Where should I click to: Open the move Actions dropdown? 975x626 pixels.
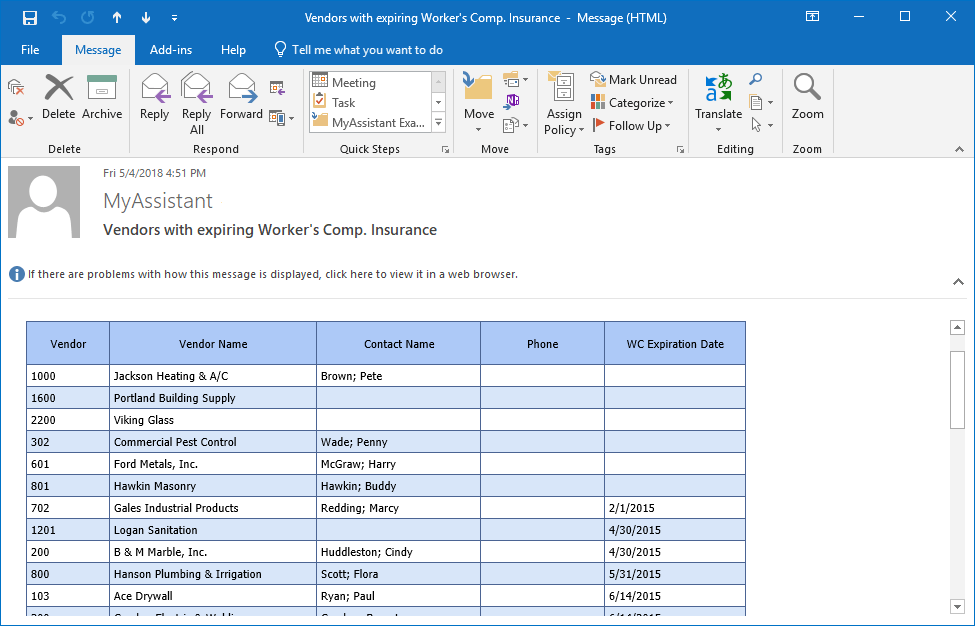click(x=515, y=125)
